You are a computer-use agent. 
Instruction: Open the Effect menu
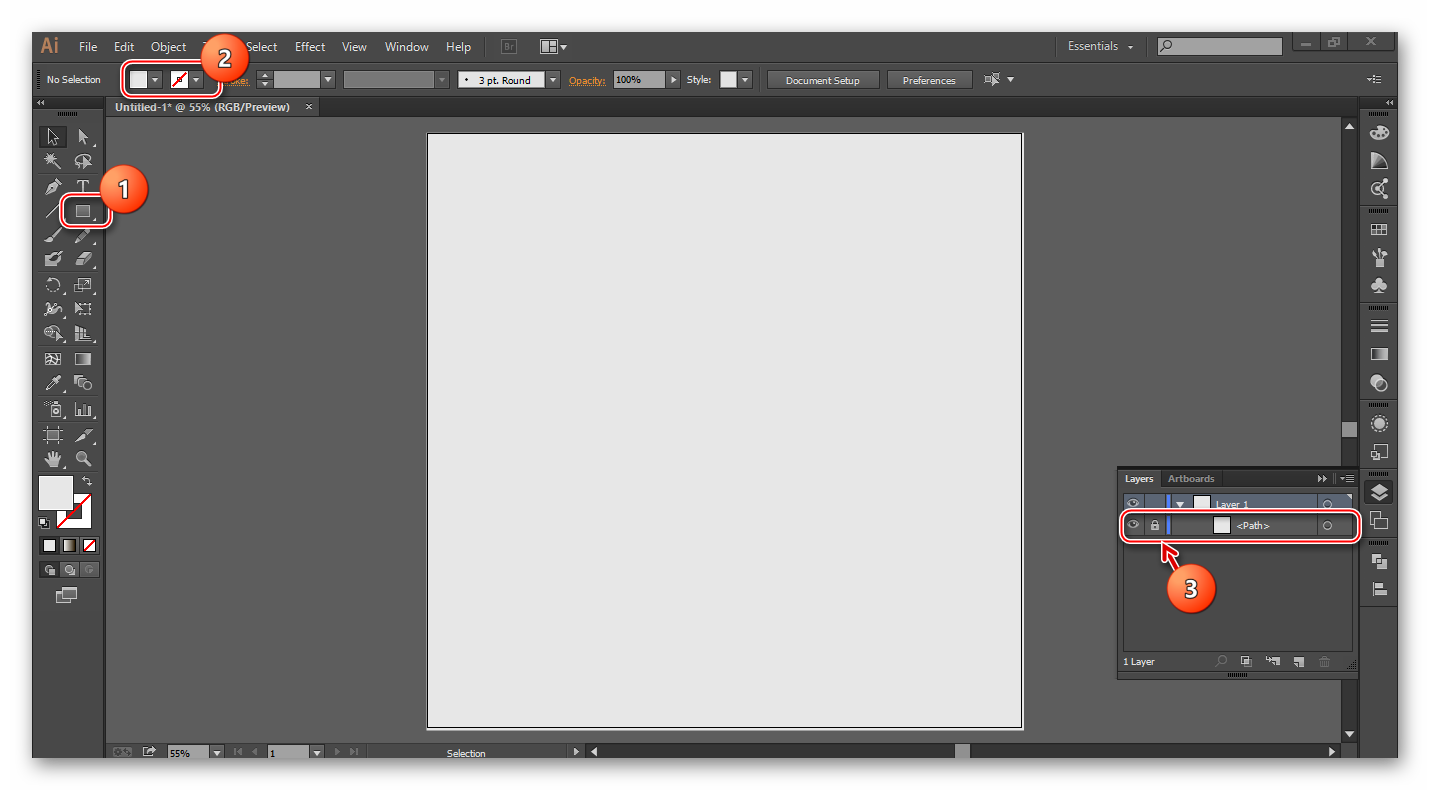(x=310, y=47)
